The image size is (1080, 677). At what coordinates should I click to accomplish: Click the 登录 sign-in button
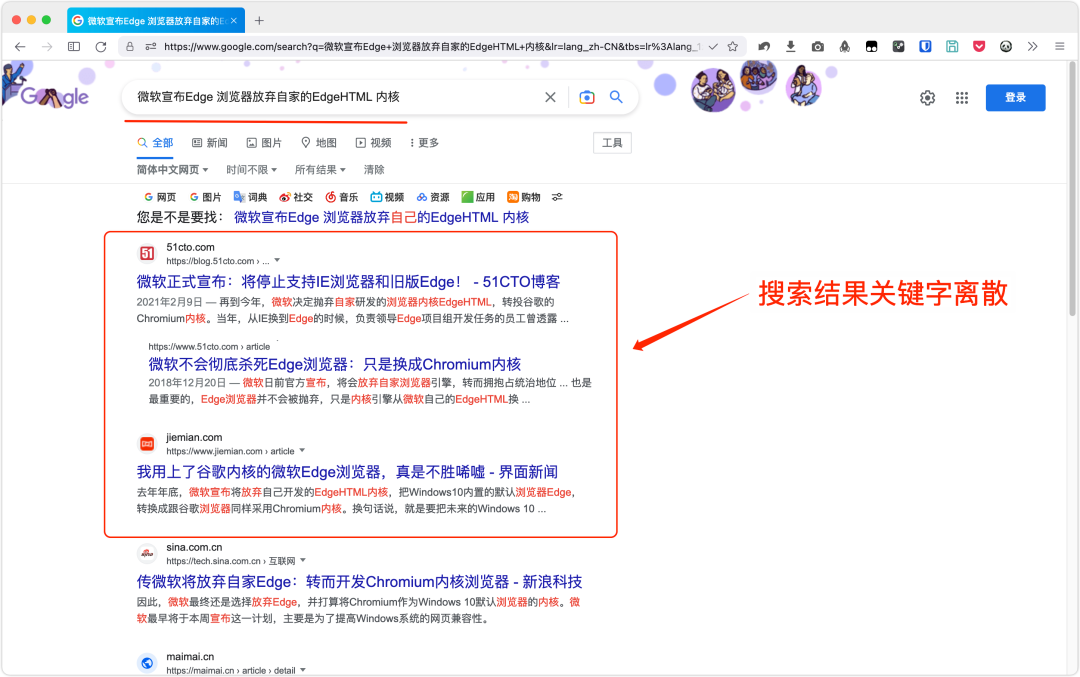(x=1015, y=98)
